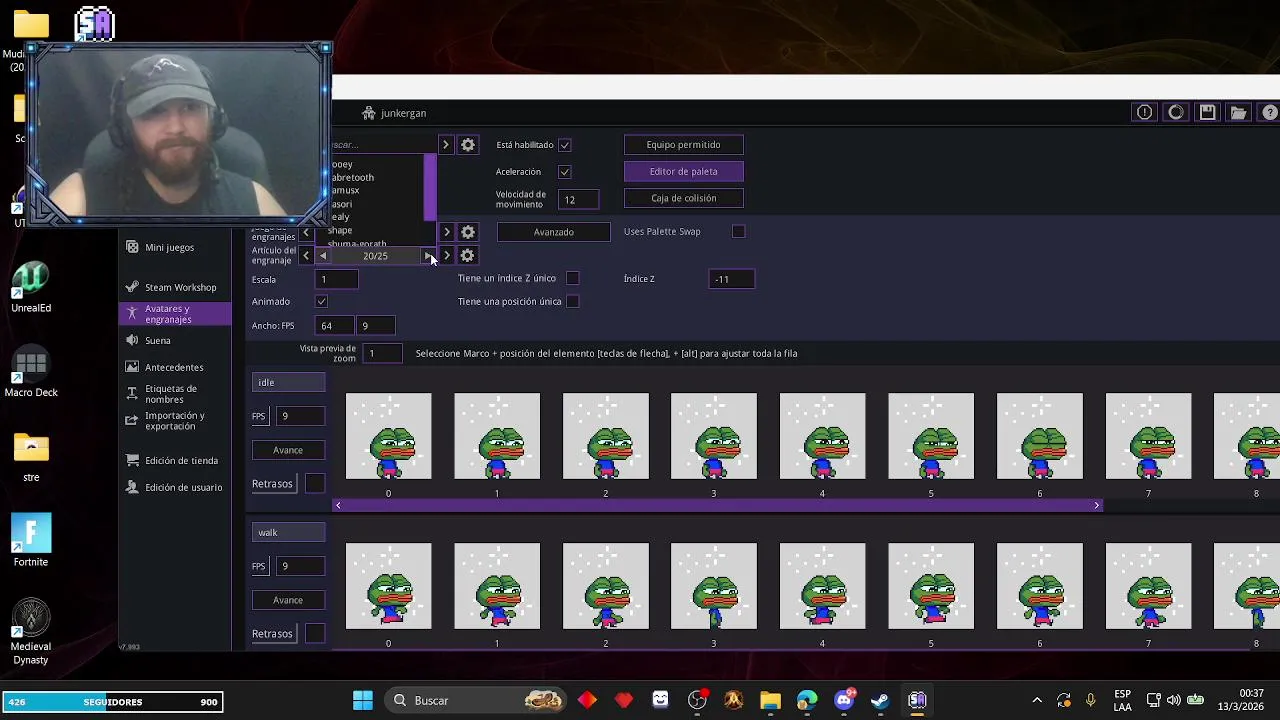Open Caja de colisión
The height and width of the screenshot is (720, 1280).
click(x=683, y=198)
